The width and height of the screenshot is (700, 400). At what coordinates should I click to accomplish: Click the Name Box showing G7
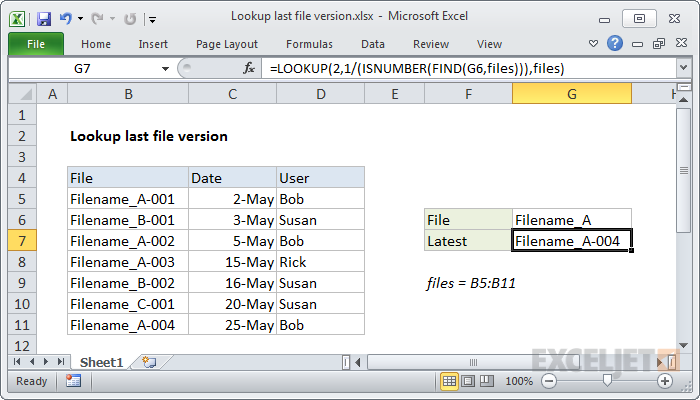click(83, 68)
